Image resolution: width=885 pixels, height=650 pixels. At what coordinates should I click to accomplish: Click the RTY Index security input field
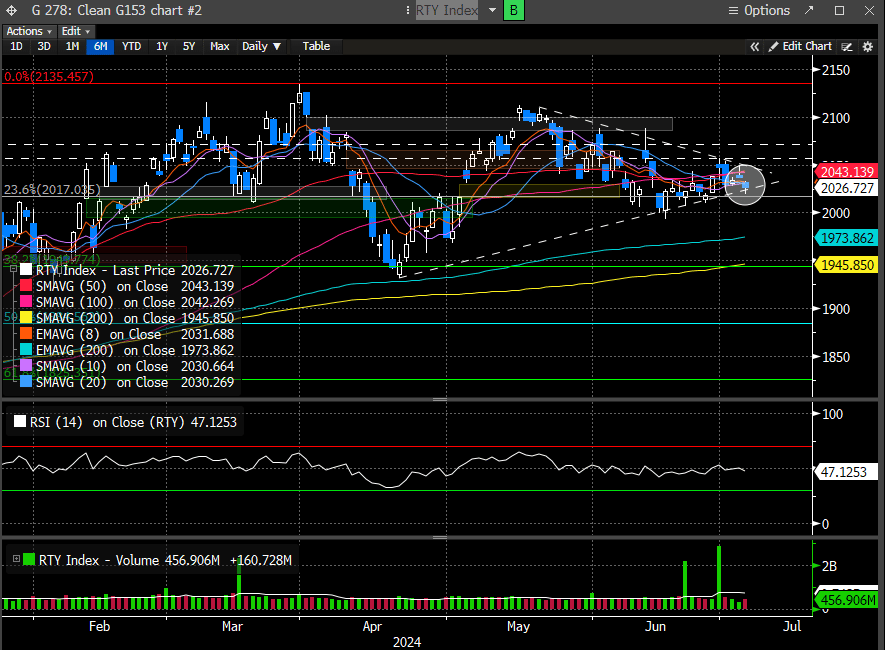[447, 10]
